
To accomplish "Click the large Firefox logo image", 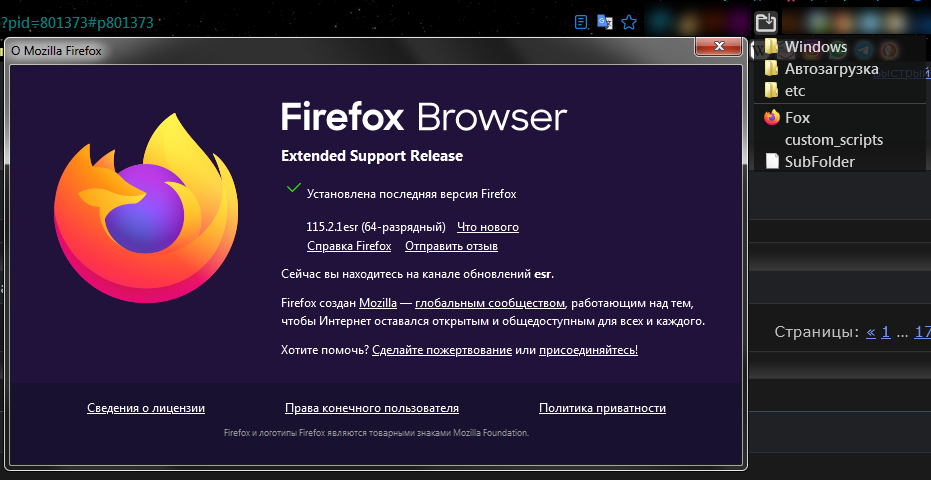I will point(146,208).
